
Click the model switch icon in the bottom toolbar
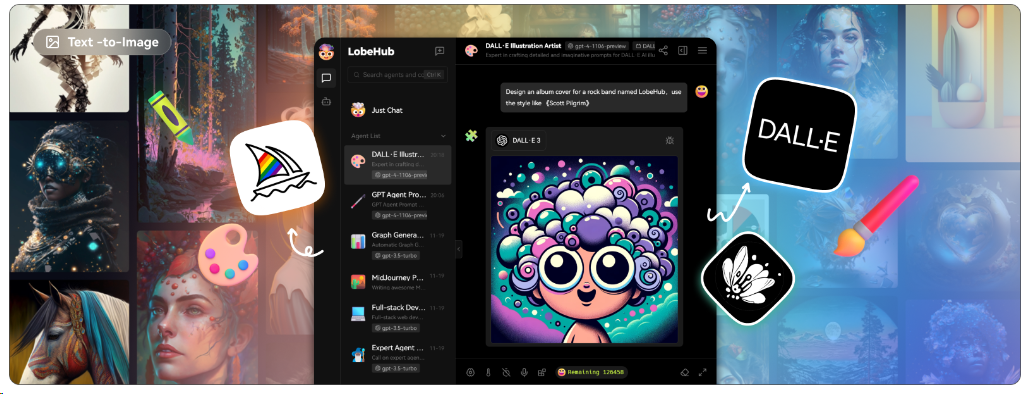pos(470,372)
